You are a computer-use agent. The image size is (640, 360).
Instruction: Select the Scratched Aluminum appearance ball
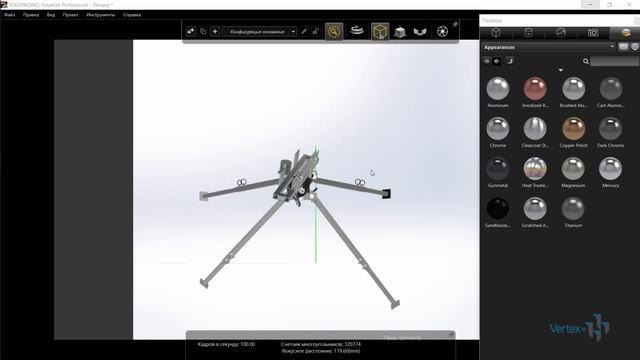(535, 208)
